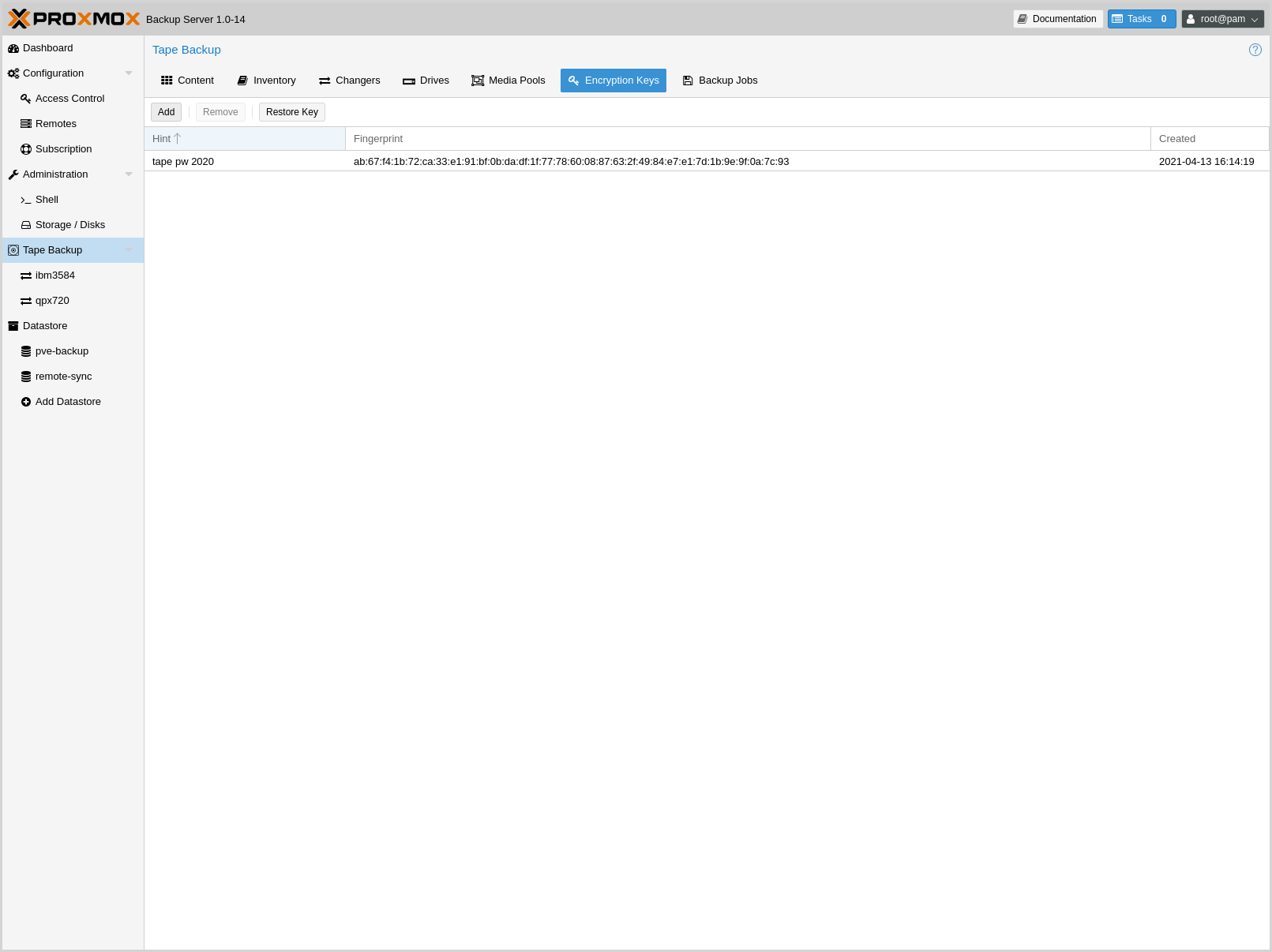Click the Add Datastore plus icon
This screenshot has height=952, width=1272.
[26, 402]
